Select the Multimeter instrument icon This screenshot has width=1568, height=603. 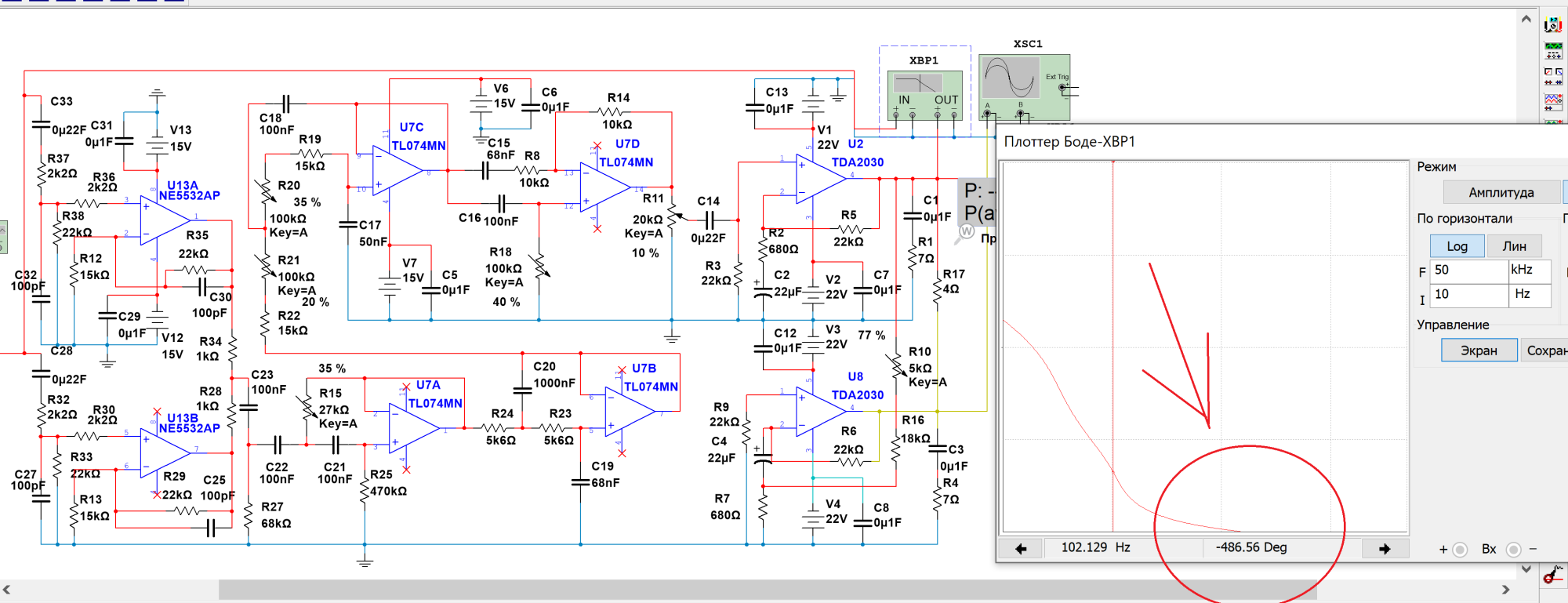point(1553,25)
